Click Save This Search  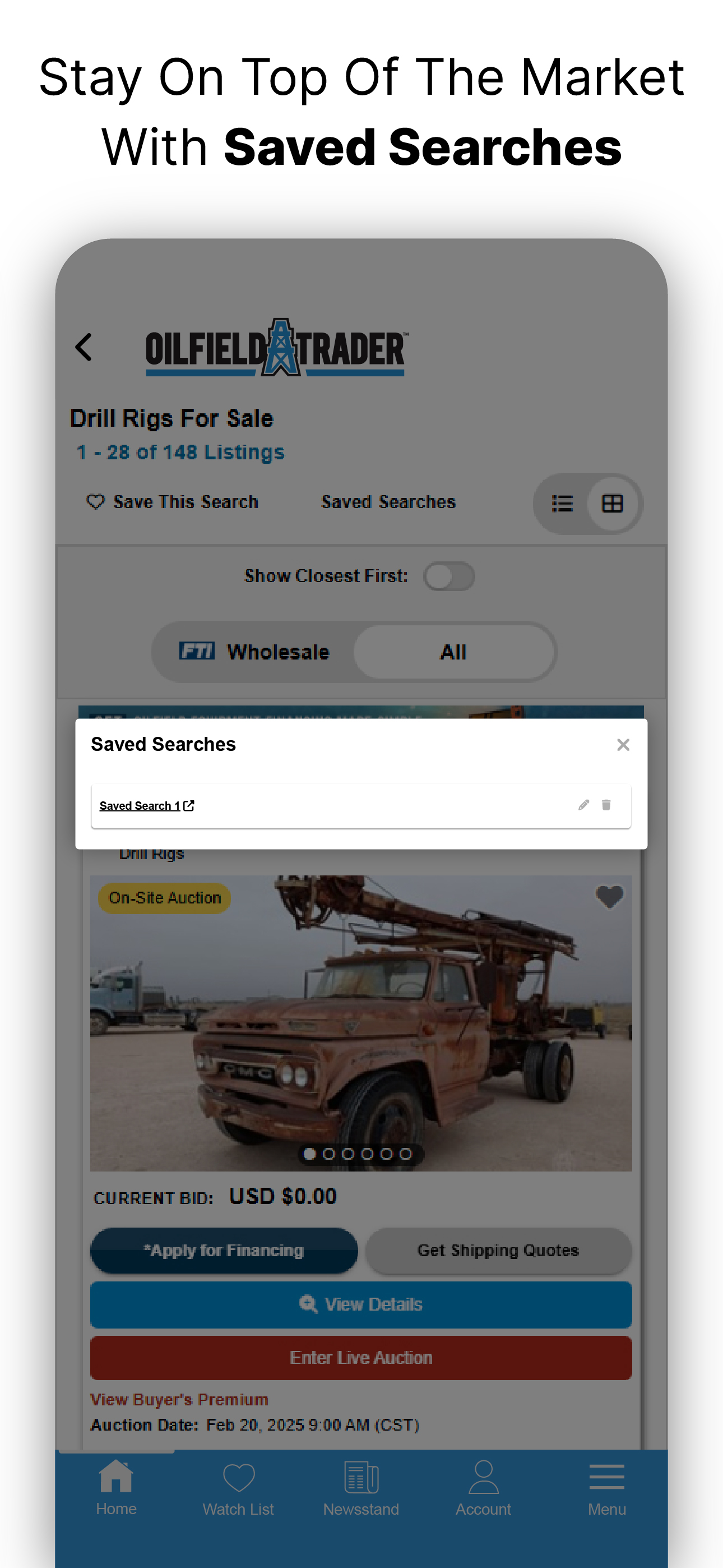172,501
